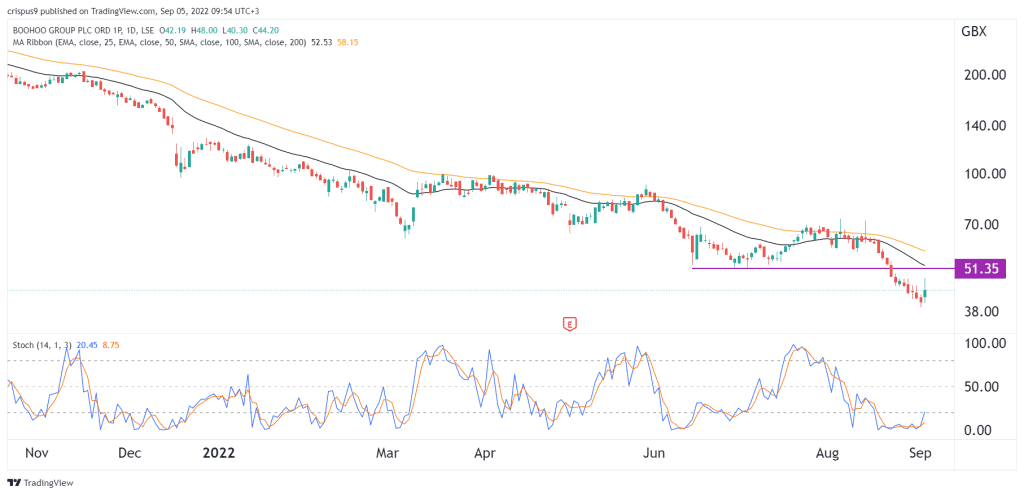
Task: Click the 200.00 price axis label
Action: [x=984, y=75]
